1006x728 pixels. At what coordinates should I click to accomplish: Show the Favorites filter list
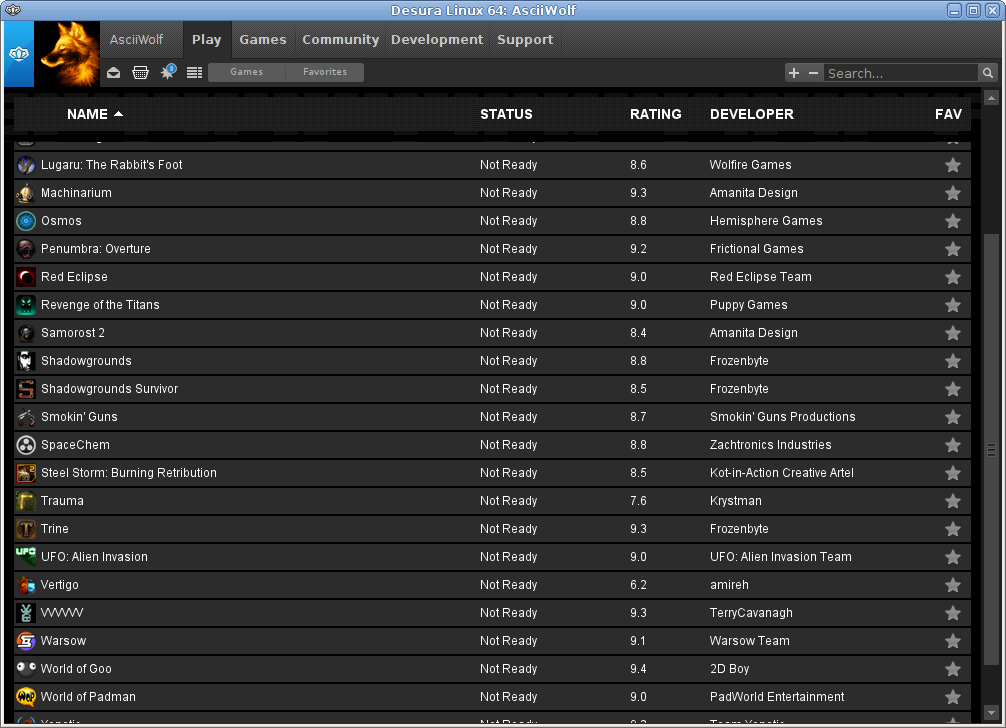pos(325,72)
